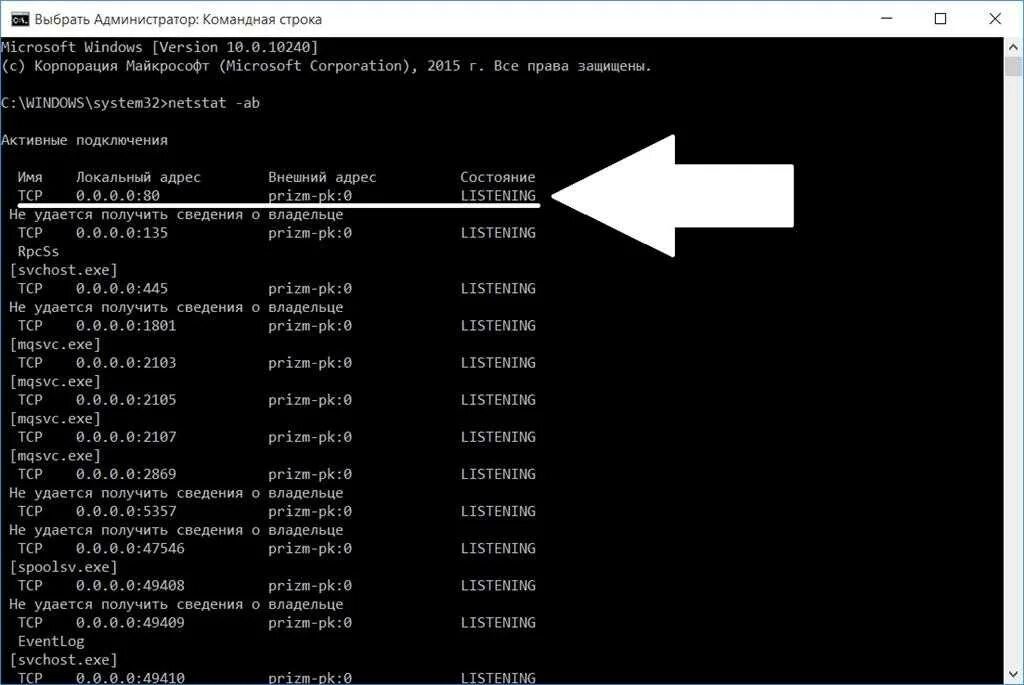Click the '[svchost.exe]' line under RpcSs
The height and width of the screenshot is (685, 1024).
click(x=63, y=270)
